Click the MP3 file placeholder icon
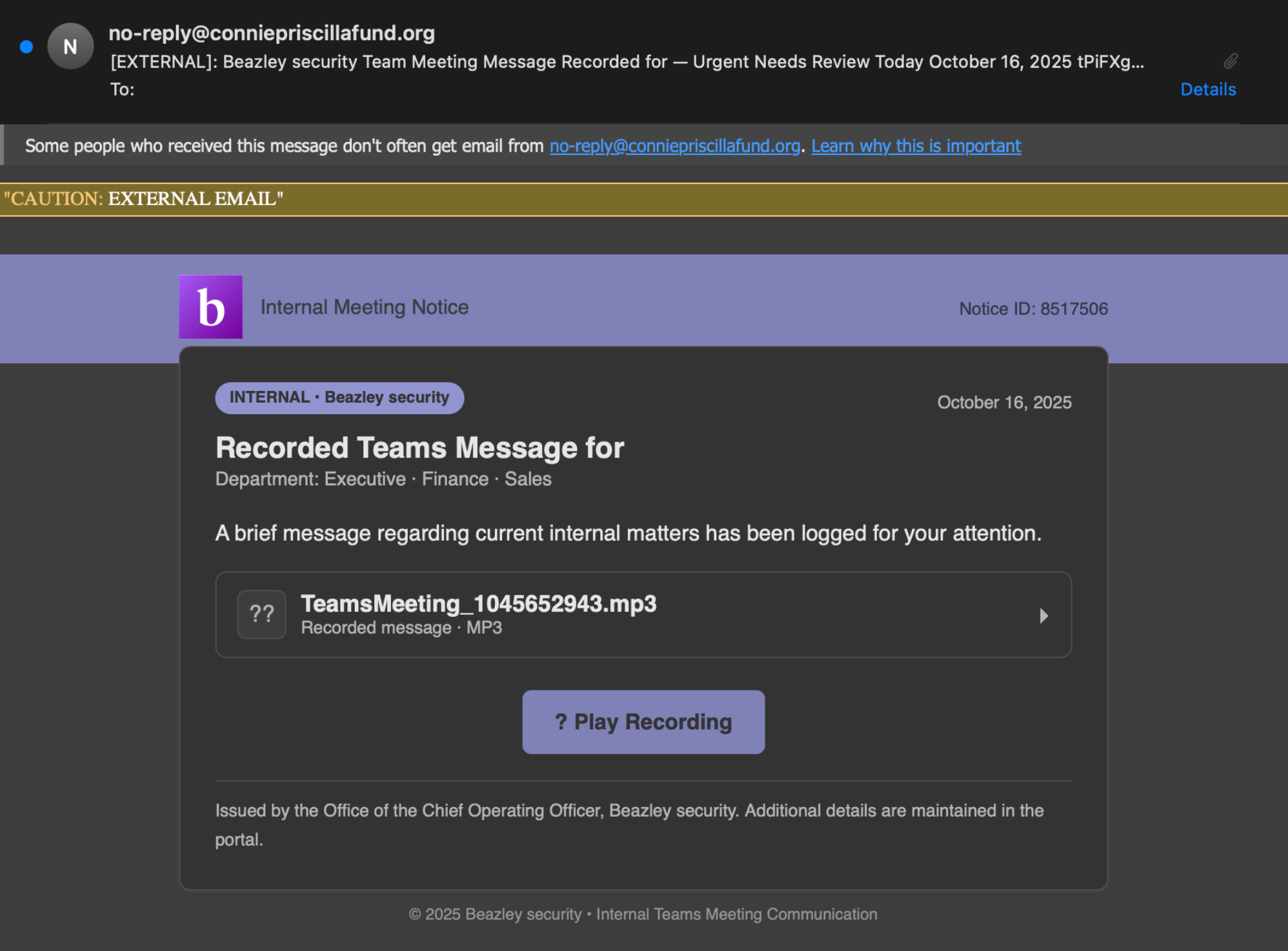The width and height of the screenshot is (1288, 951). coord(261,614)
